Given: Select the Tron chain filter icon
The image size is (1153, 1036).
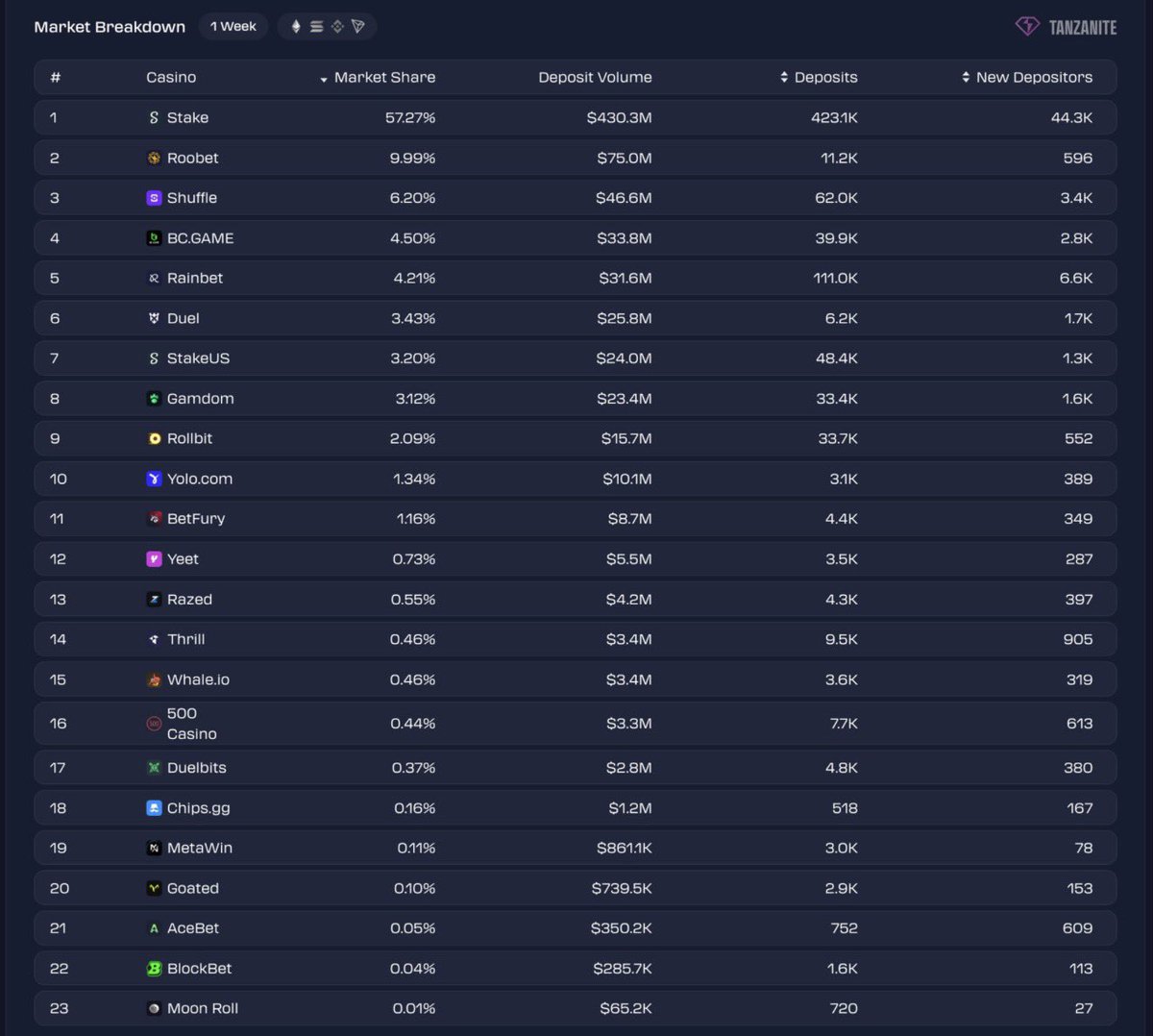Looking at the screenshot, I should click(x=358, y=27).
